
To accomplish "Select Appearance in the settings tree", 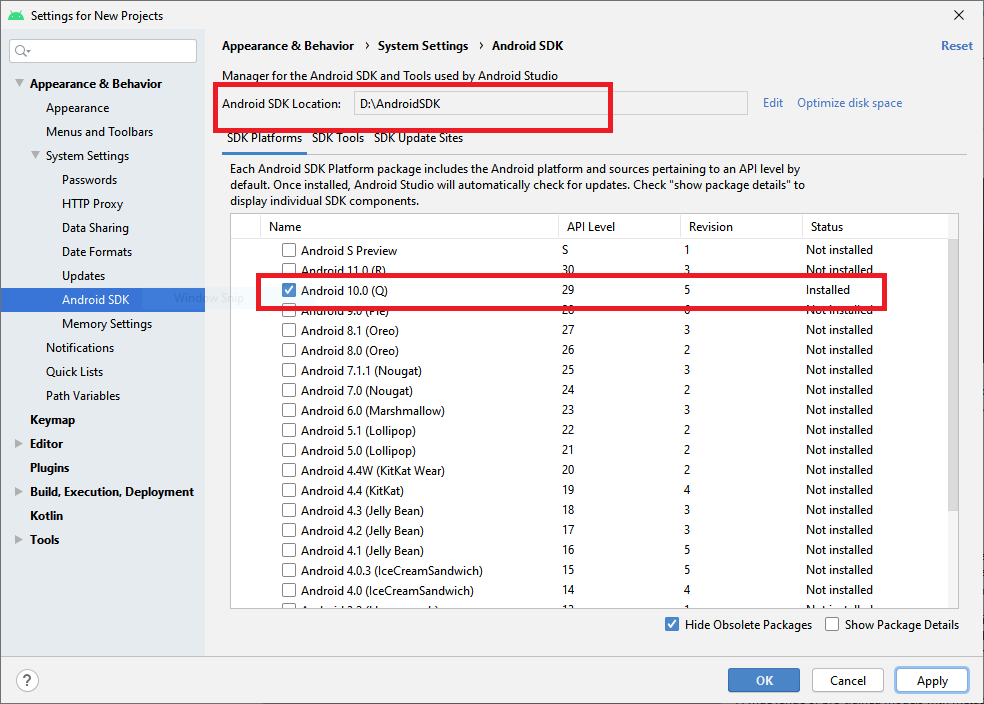I will point(77,108).
